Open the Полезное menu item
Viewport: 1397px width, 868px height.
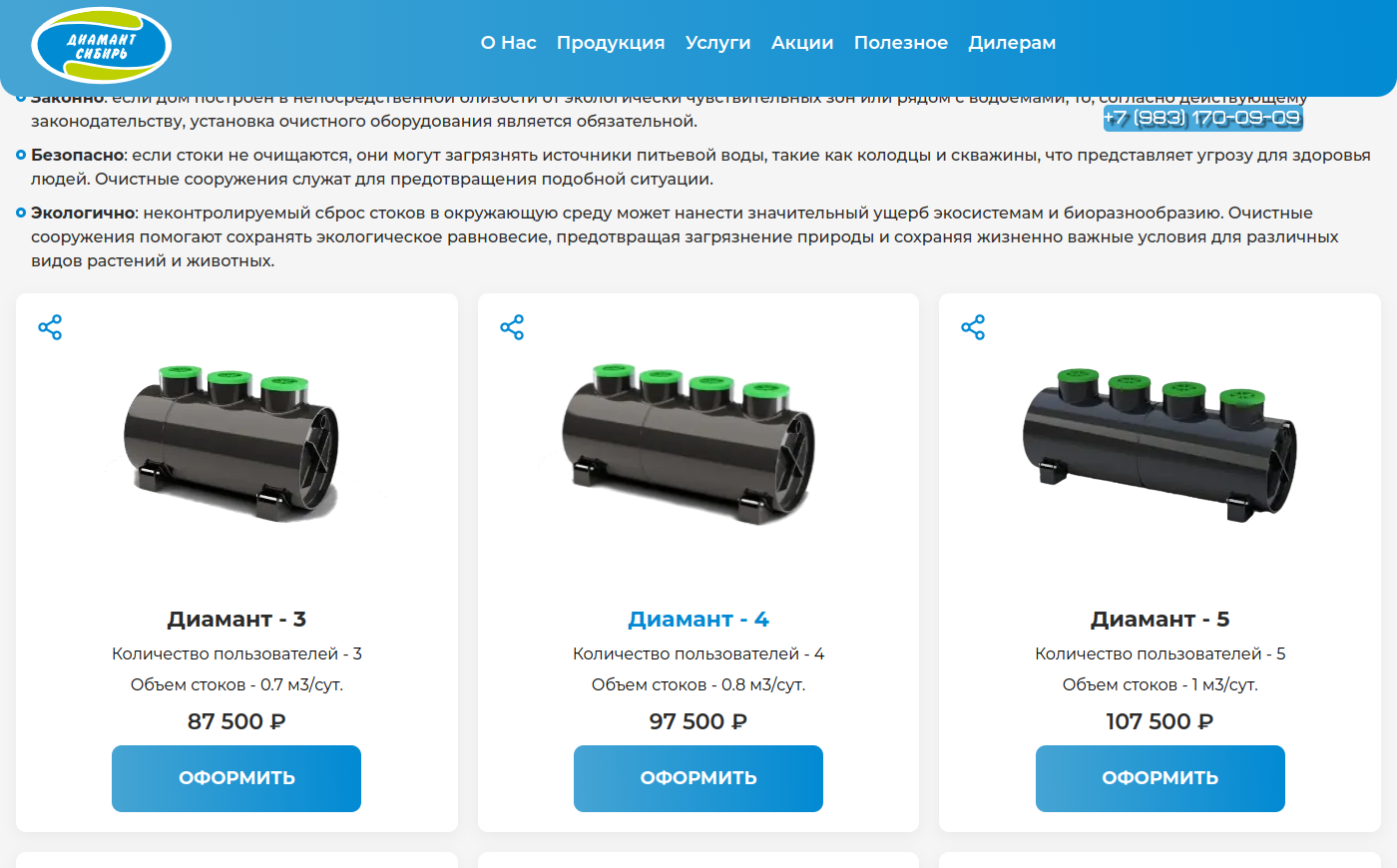coord(901,43)
